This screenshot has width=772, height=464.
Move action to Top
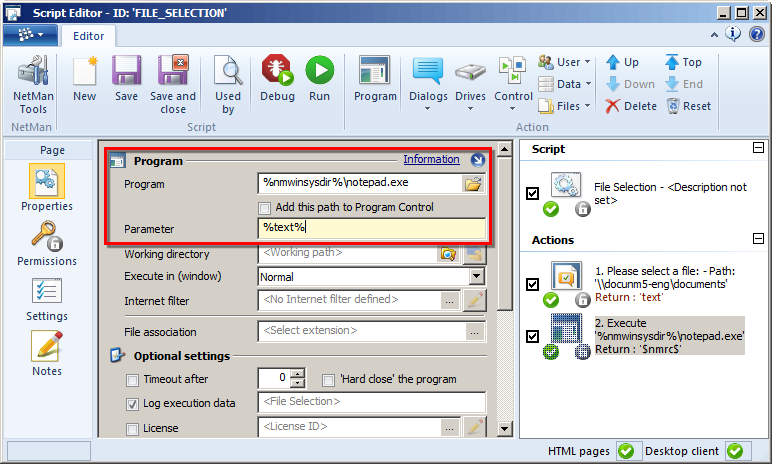[x=683, y=62]
